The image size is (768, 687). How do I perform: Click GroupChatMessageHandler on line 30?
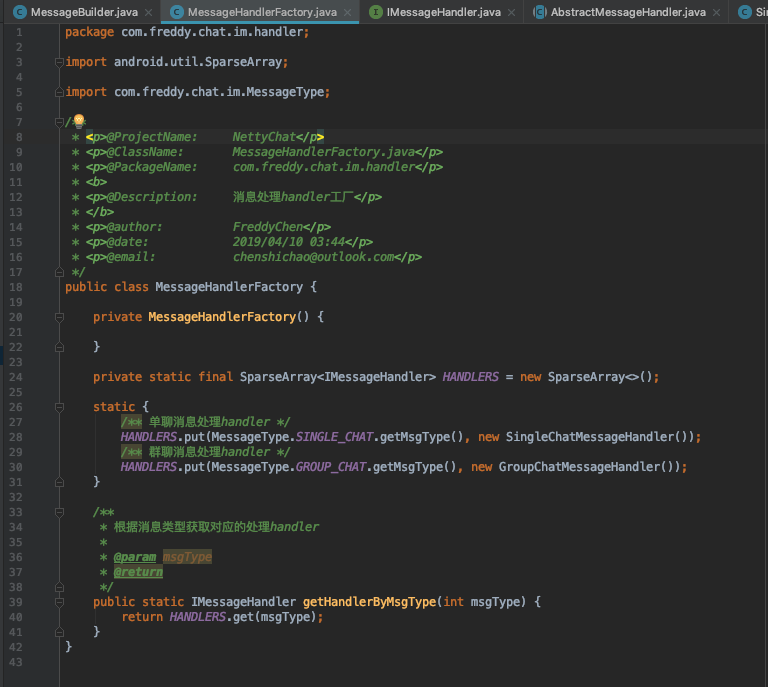point(579,467)
